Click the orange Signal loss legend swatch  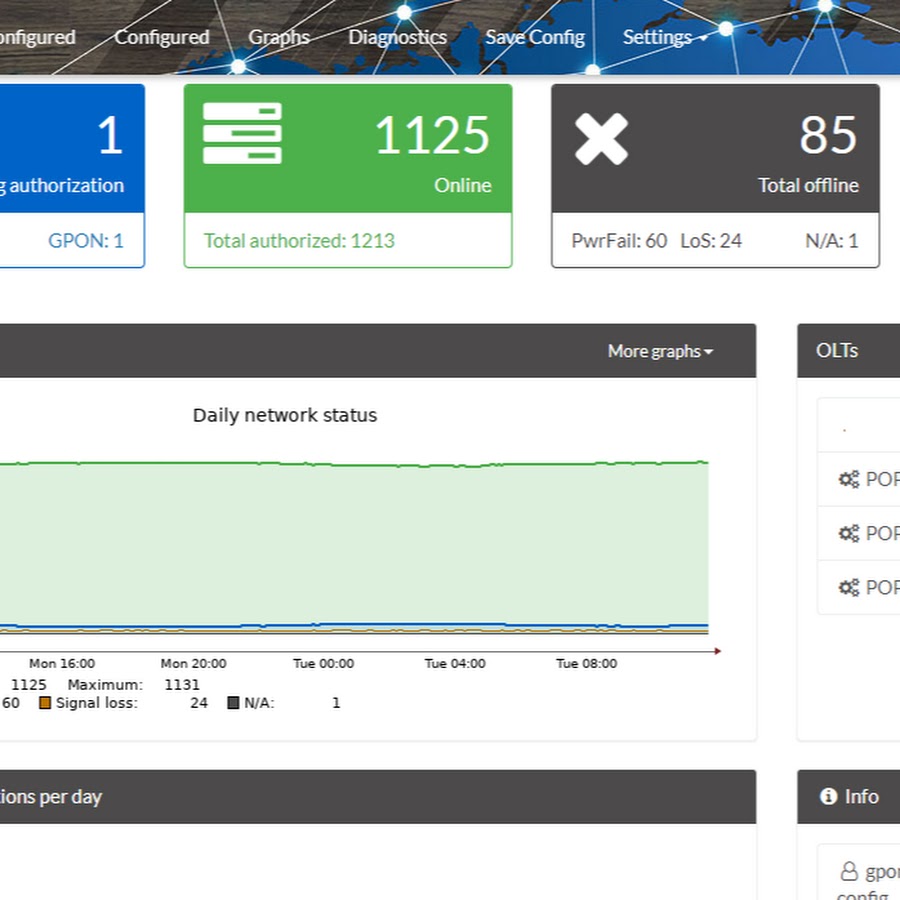pos(45,703)
